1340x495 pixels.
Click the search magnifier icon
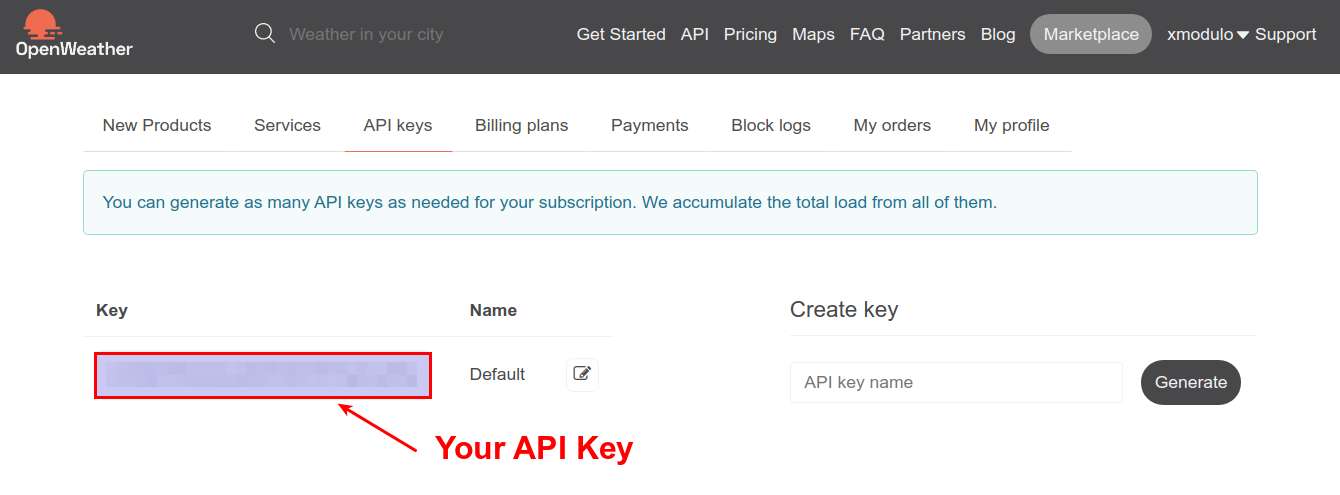(x=265, y=33)
